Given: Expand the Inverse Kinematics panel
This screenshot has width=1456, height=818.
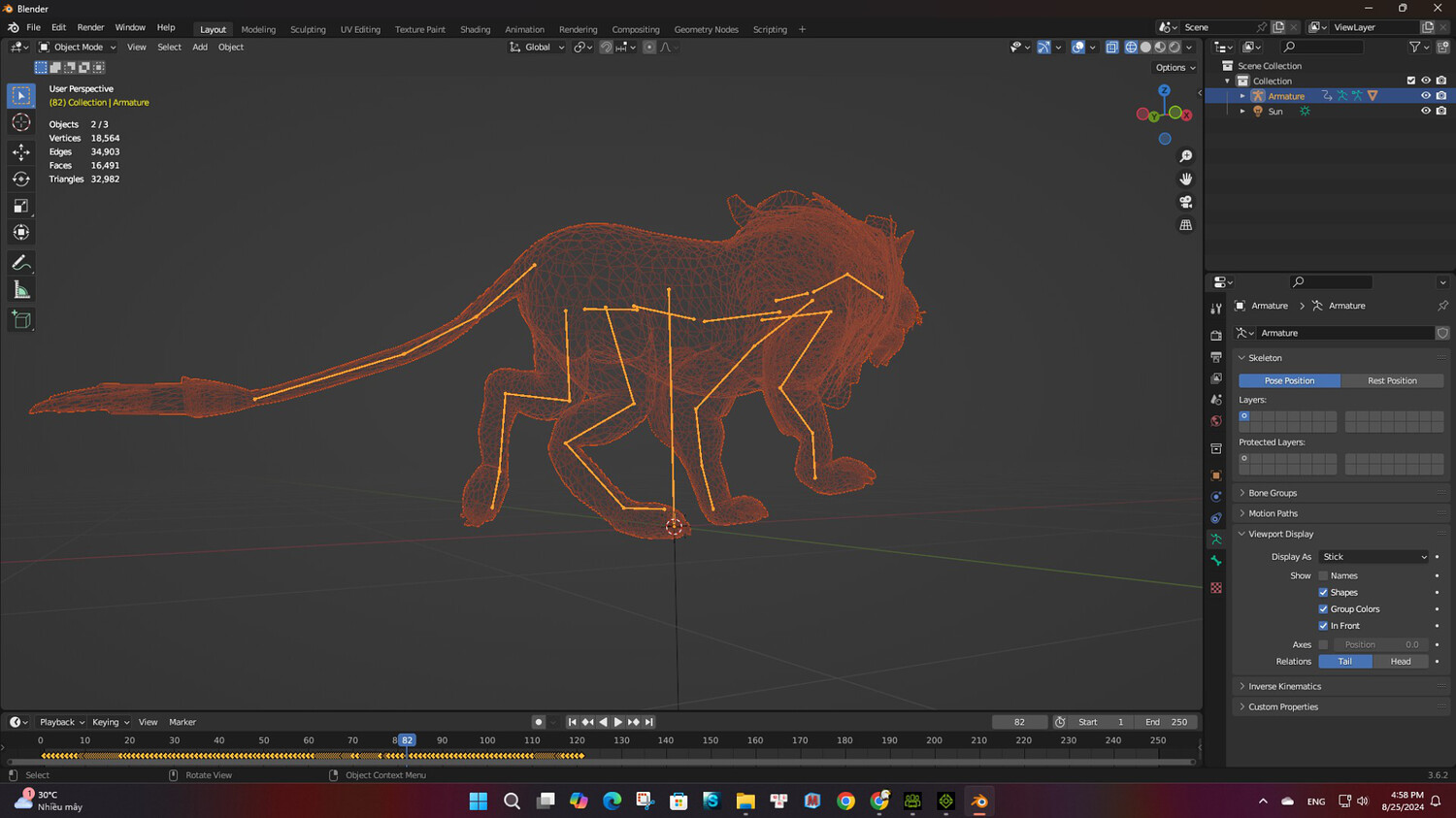Looking at the screenshot, I should pyautogui.click(x=1284, y=686).
